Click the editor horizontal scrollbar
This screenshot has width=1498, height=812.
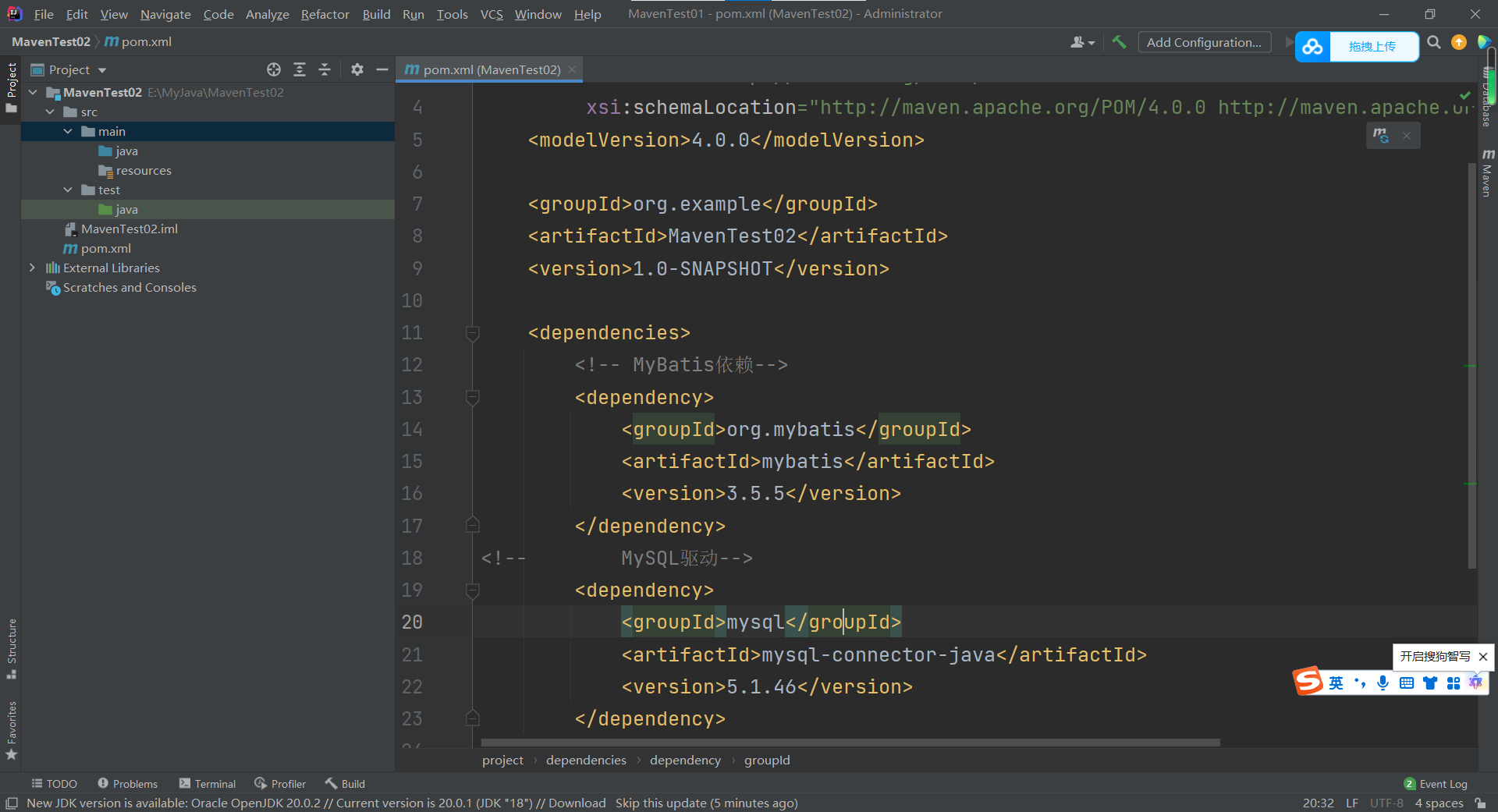tap(850, 743)
